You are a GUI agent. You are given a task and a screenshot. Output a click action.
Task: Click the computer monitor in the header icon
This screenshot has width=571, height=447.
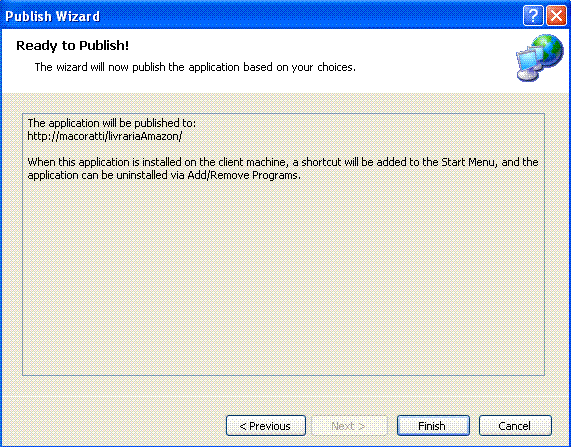[x=528, y=65]
